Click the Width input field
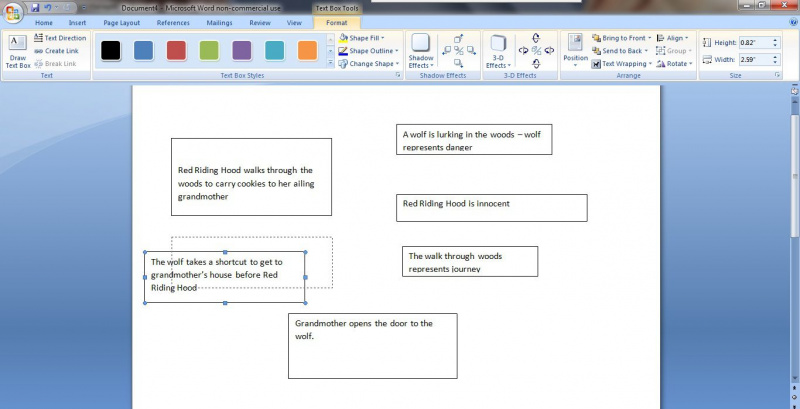 pyautogui.click(x=755, y=60)
